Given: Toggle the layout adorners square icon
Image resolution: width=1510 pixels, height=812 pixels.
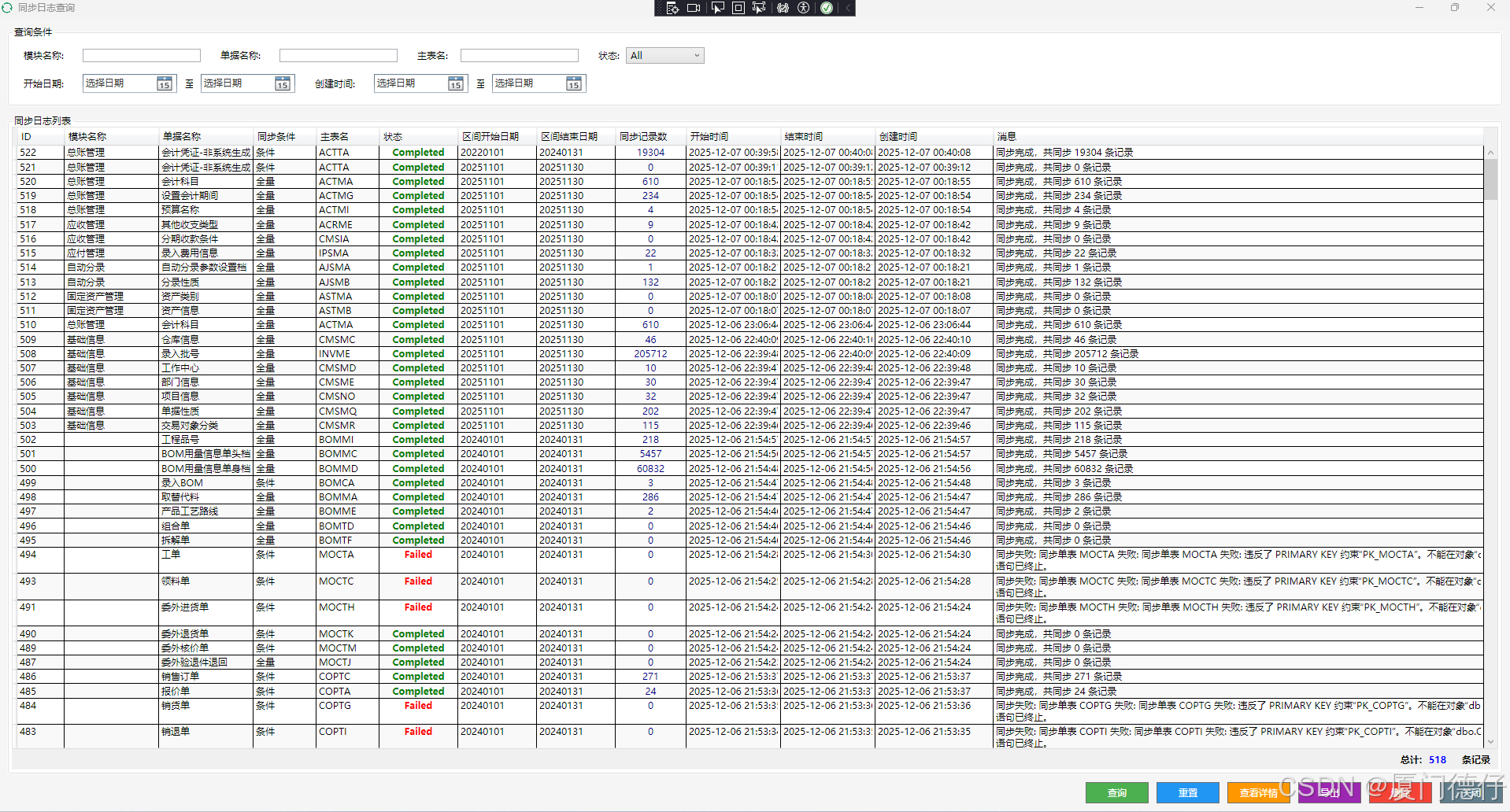Looking at the screenshot, I should (738, 8).
